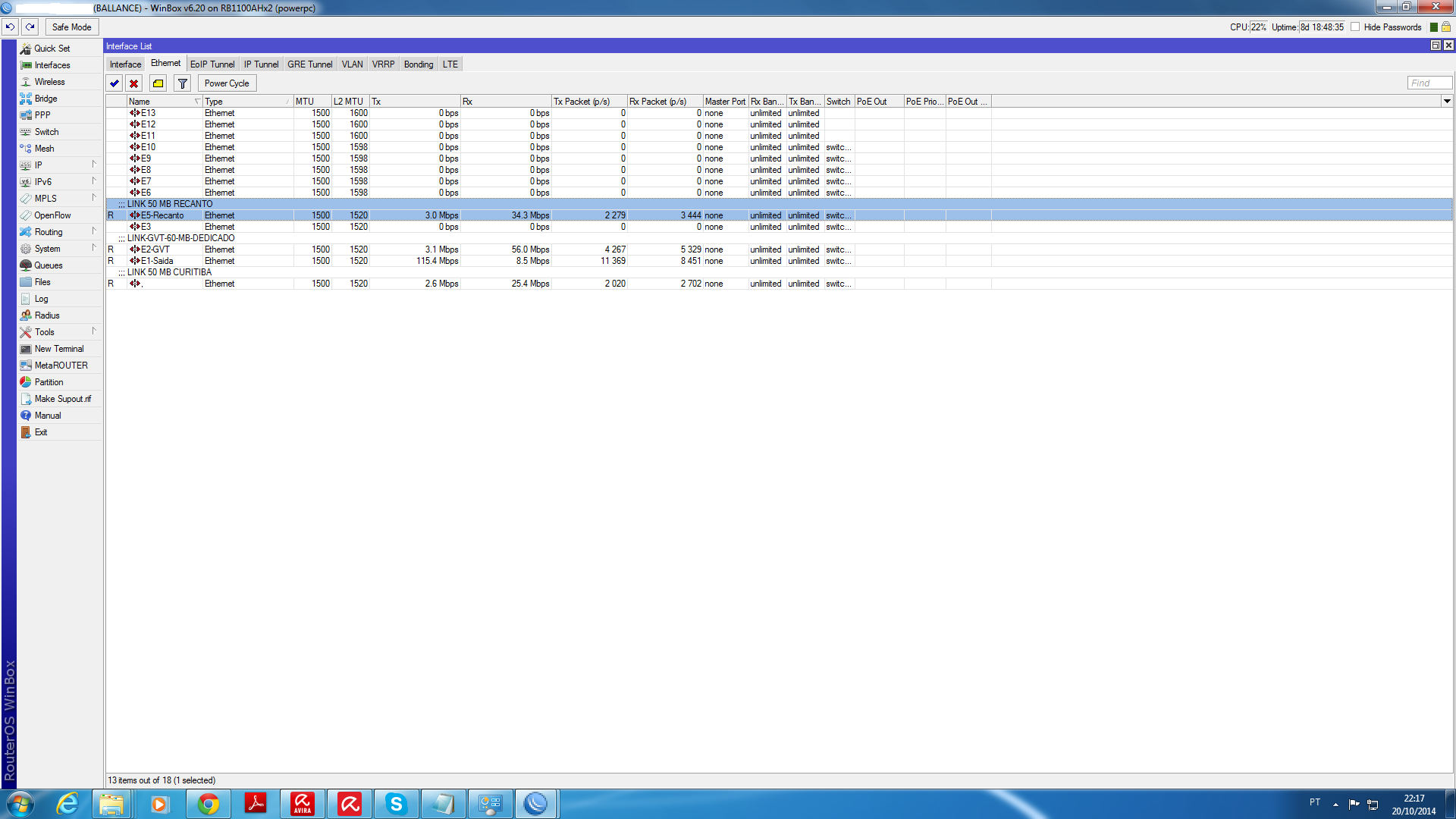
Task: Select the E13 interface row
Action: tap(779, 113)
